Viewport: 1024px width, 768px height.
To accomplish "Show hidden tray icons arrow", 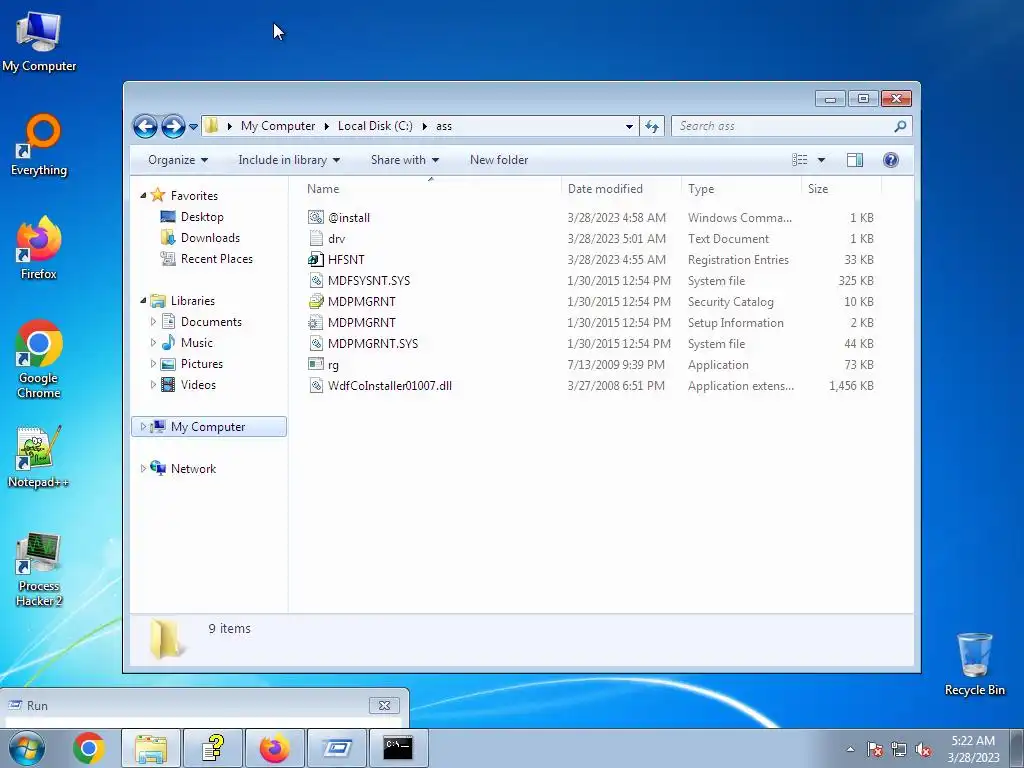I will [x=850, y=749].
